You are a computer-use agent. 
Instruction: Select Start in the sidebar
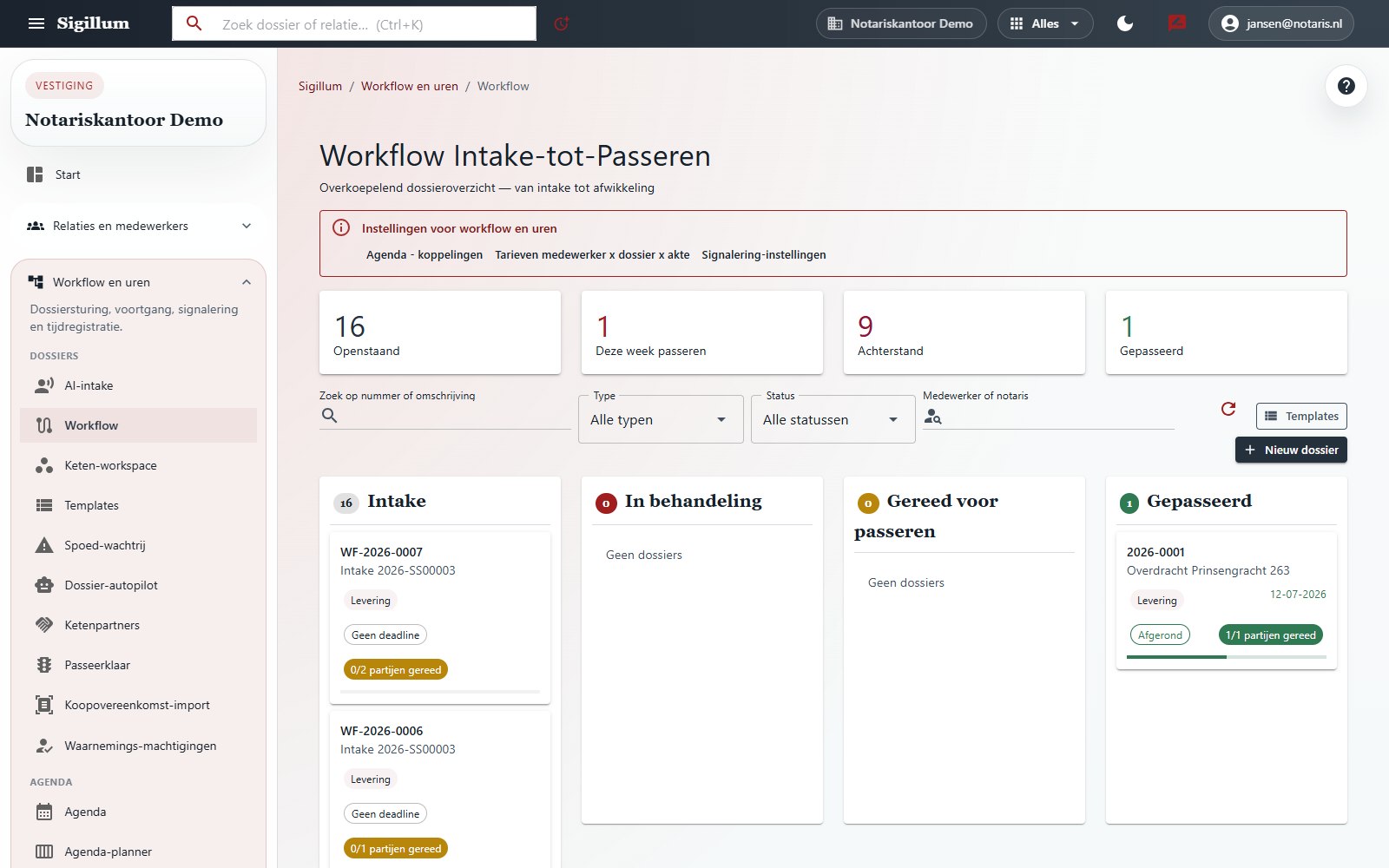coord(139,174)
